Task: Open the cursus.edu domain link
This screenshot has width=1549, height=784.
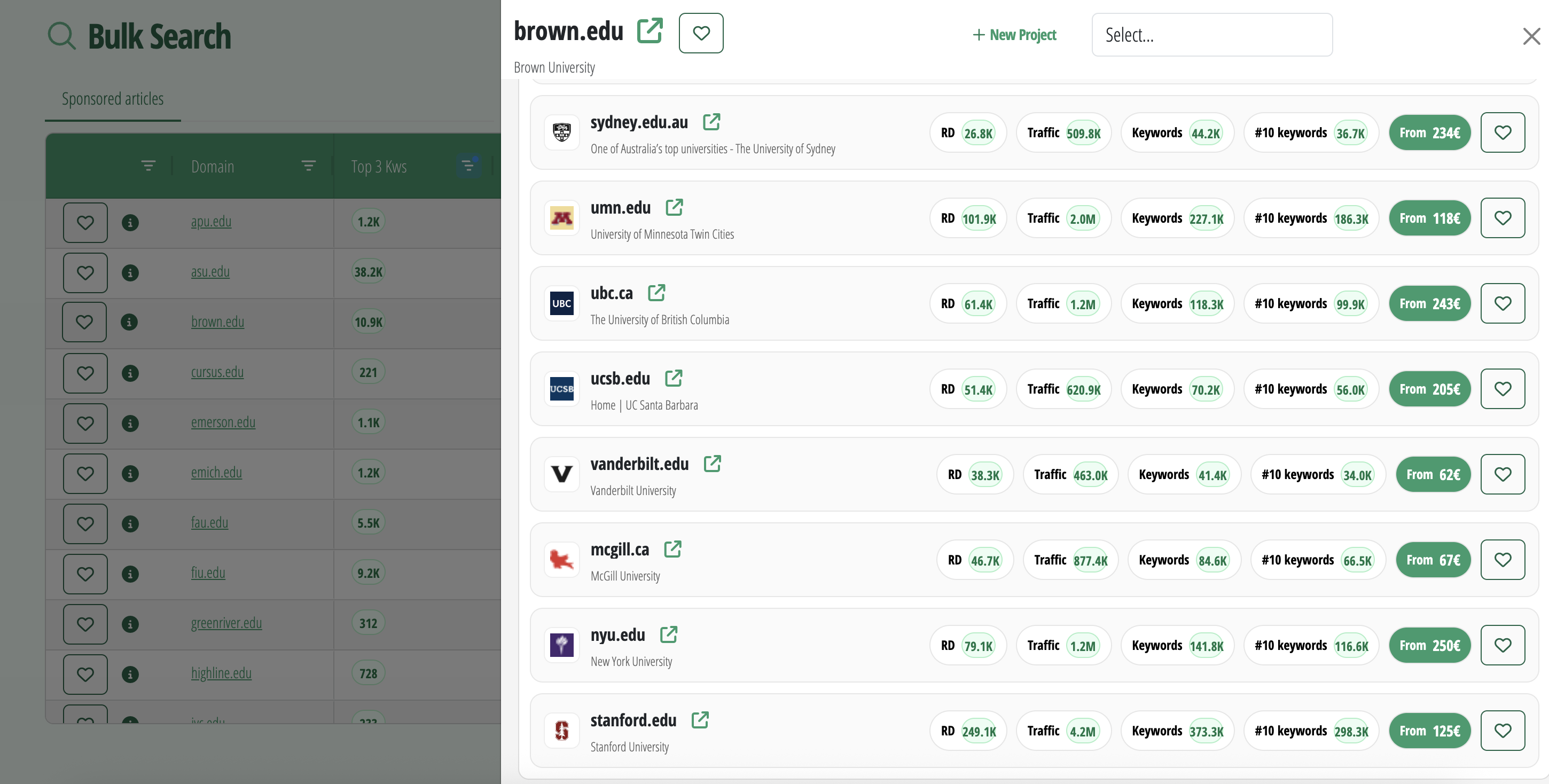Action: [217, 372]
